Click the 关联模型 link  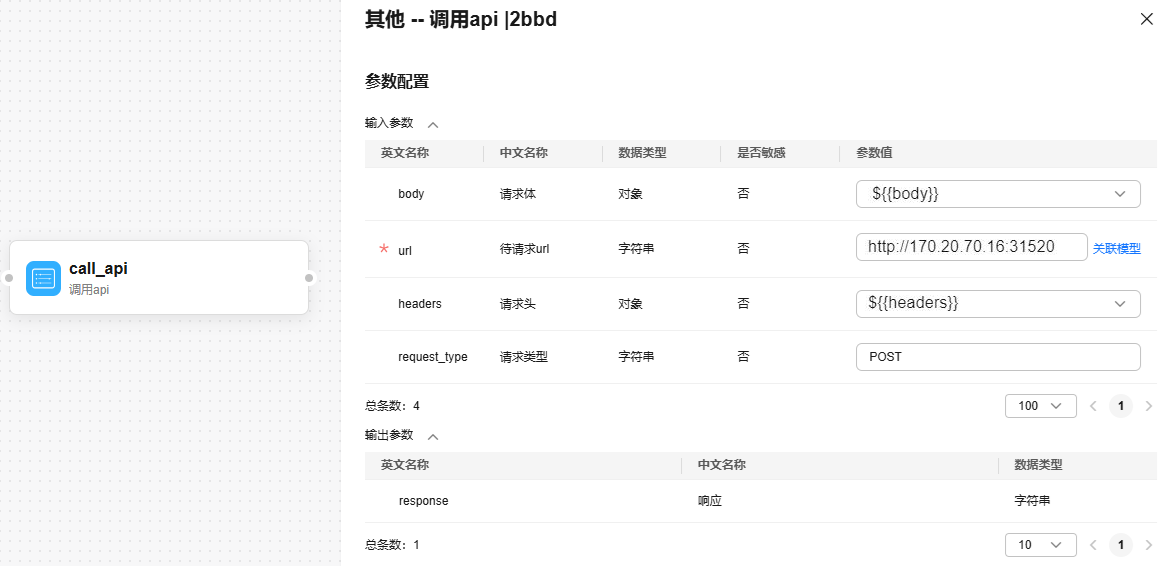(1116, 249)
